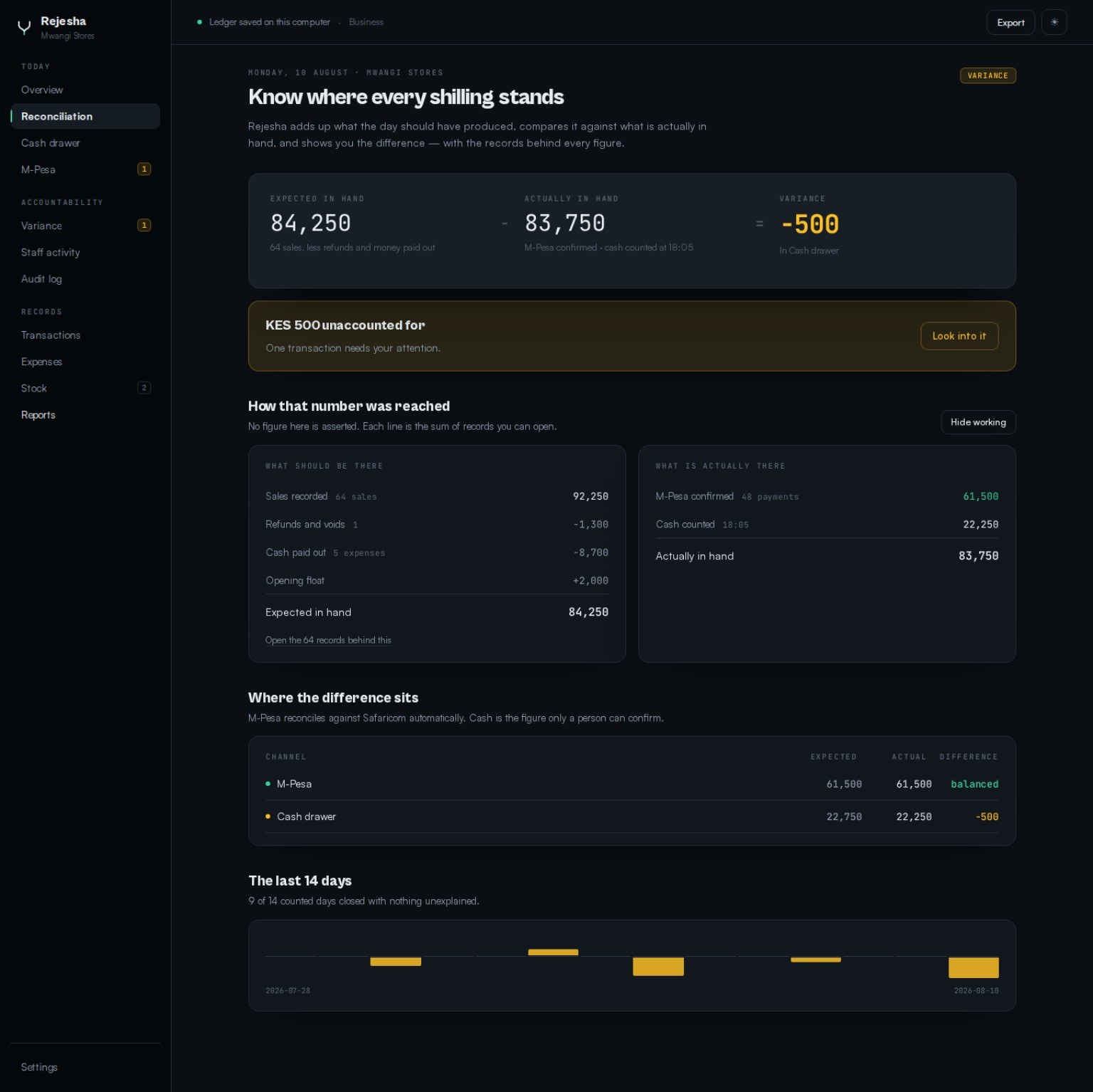Click Cash drawer channel row in table
Image resolution: width=1093 pixels, height=1092 pixels.
tap(632, 817)
